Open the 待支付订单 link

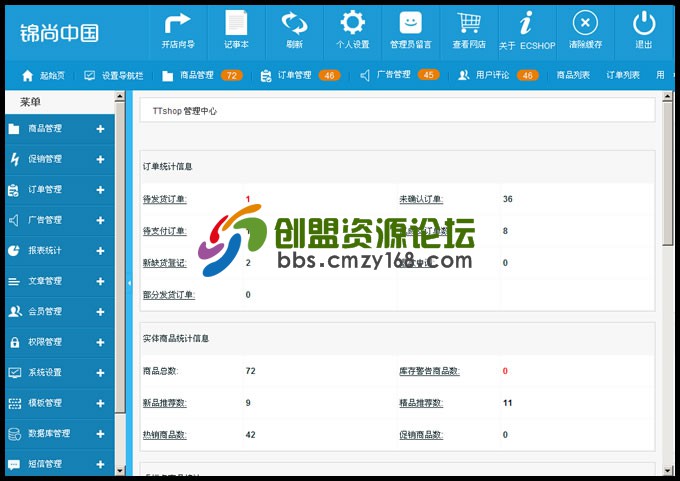(x=164, y=231)
